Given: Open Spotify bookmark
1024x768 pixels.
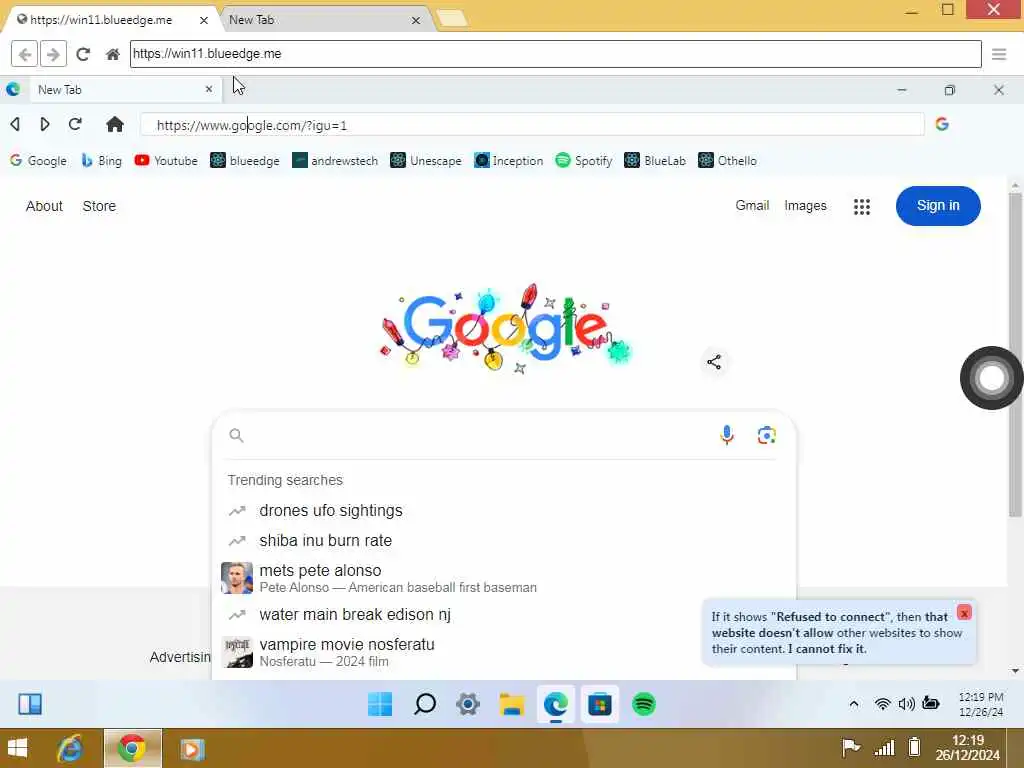Looking at the screenshot, I should point(584,161).
